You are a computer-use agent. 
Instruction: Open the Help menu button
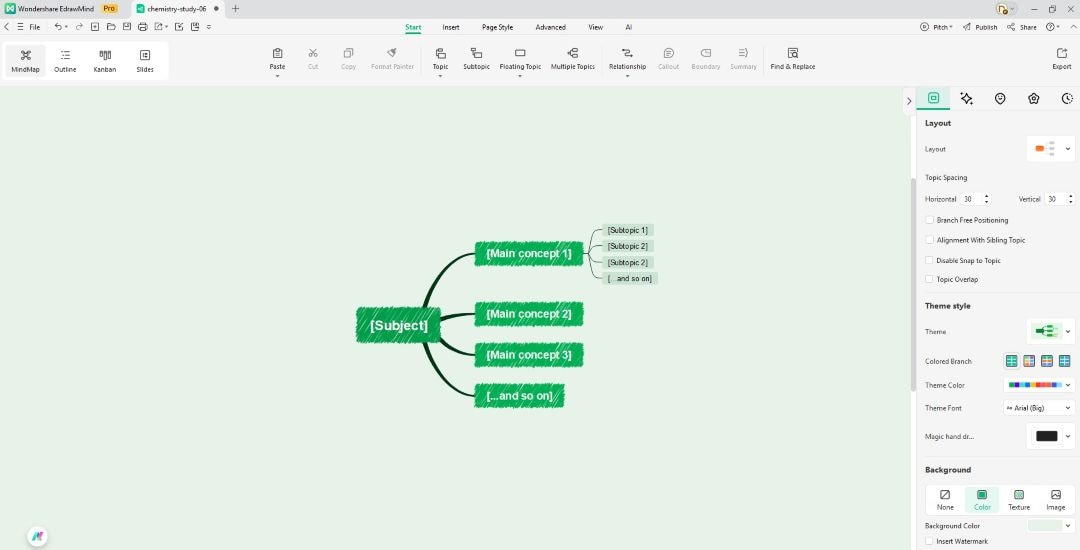pos(1052,27)
